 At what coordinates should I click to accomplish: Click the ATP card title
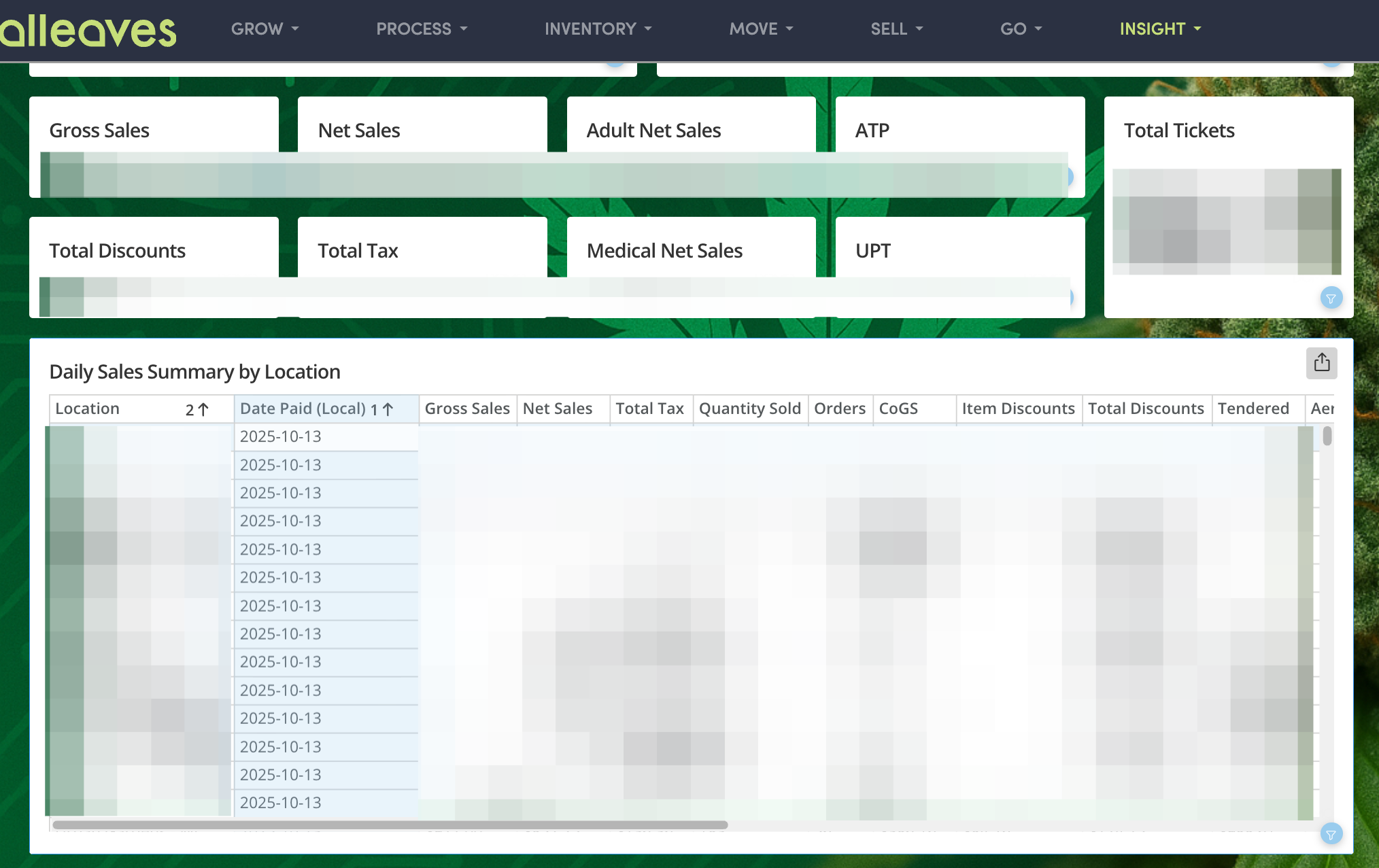click(872, 131)
